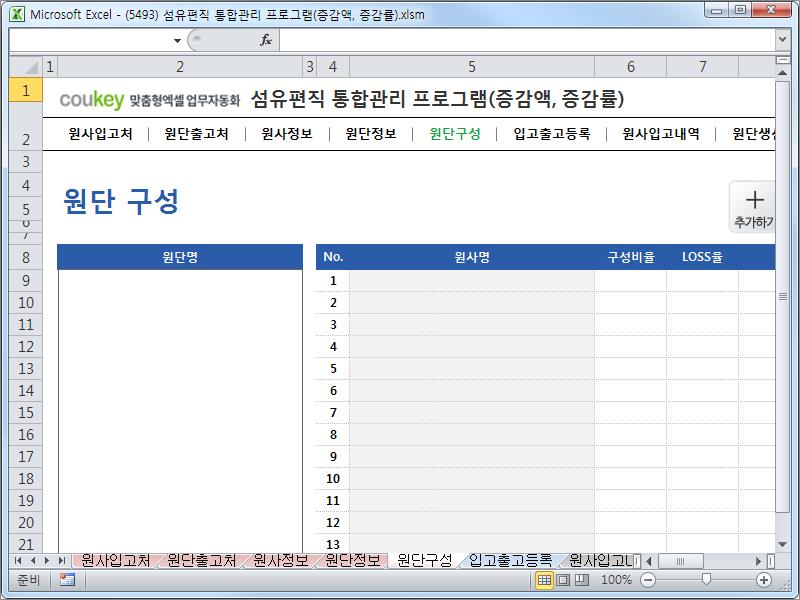Screen dimensions: 800x600
Task: Go to previous sheet tab arrow
Action: [x=33, y=561]
